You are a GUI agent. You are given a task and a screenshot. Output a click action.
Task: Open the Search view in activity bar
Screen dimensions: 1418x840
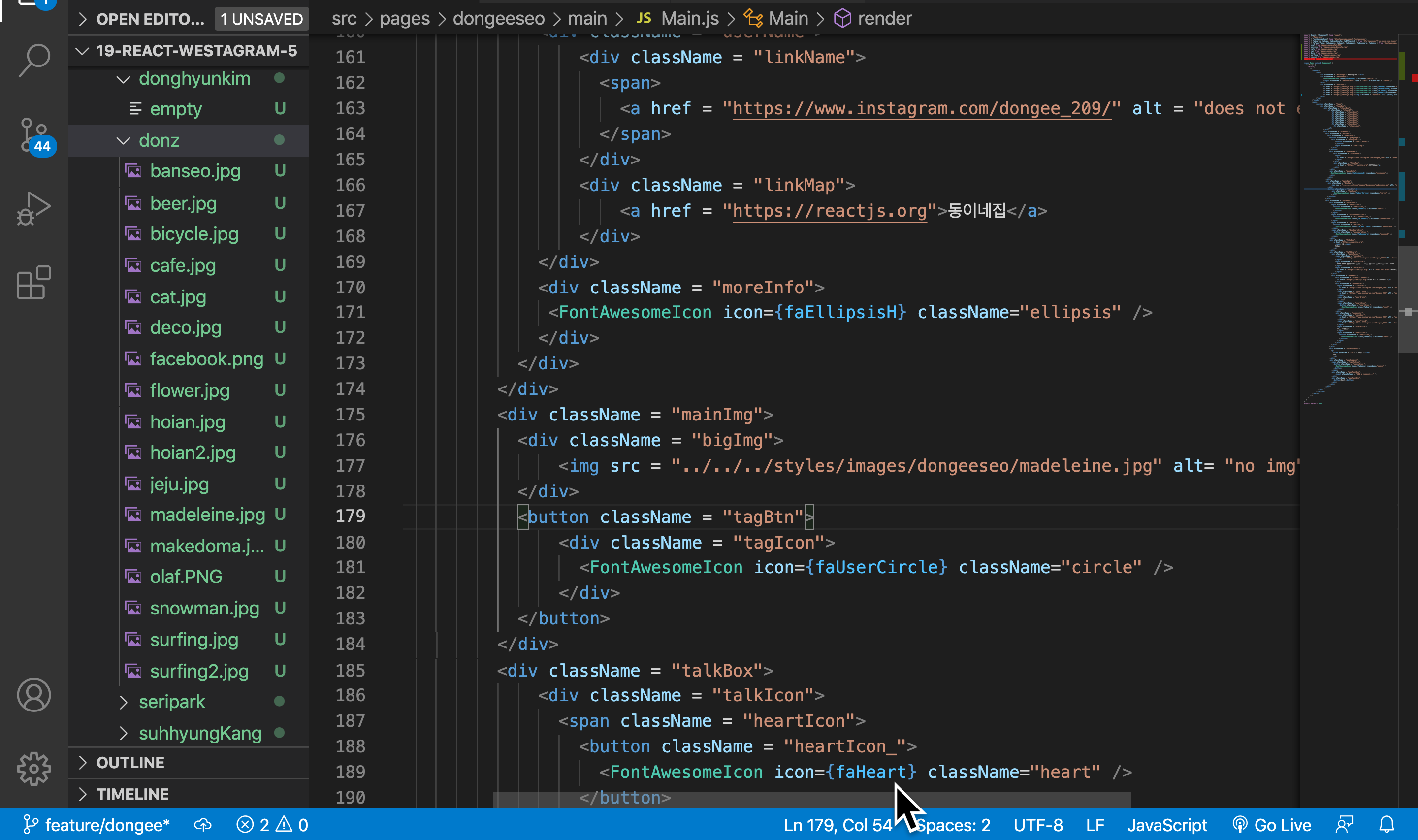click(34, 60)
